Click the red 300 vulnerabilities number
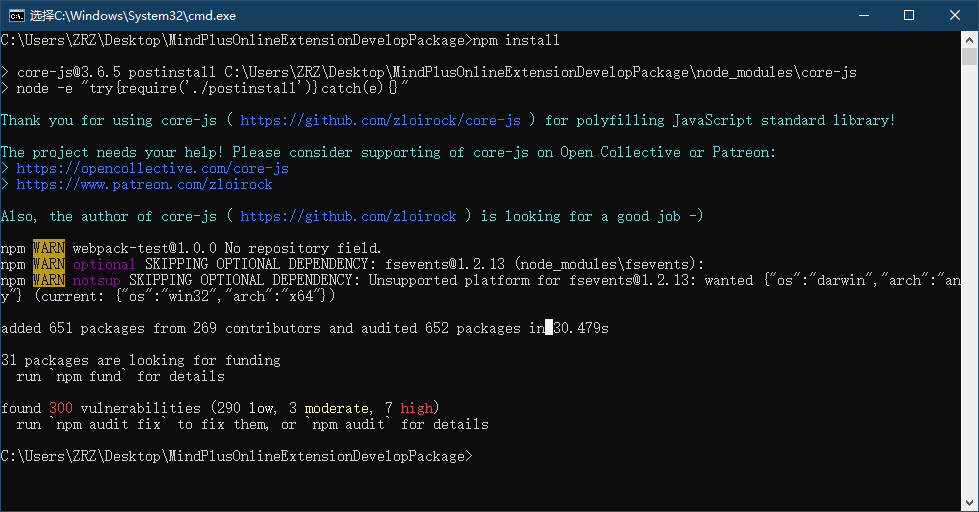 [x=61, y=408]
